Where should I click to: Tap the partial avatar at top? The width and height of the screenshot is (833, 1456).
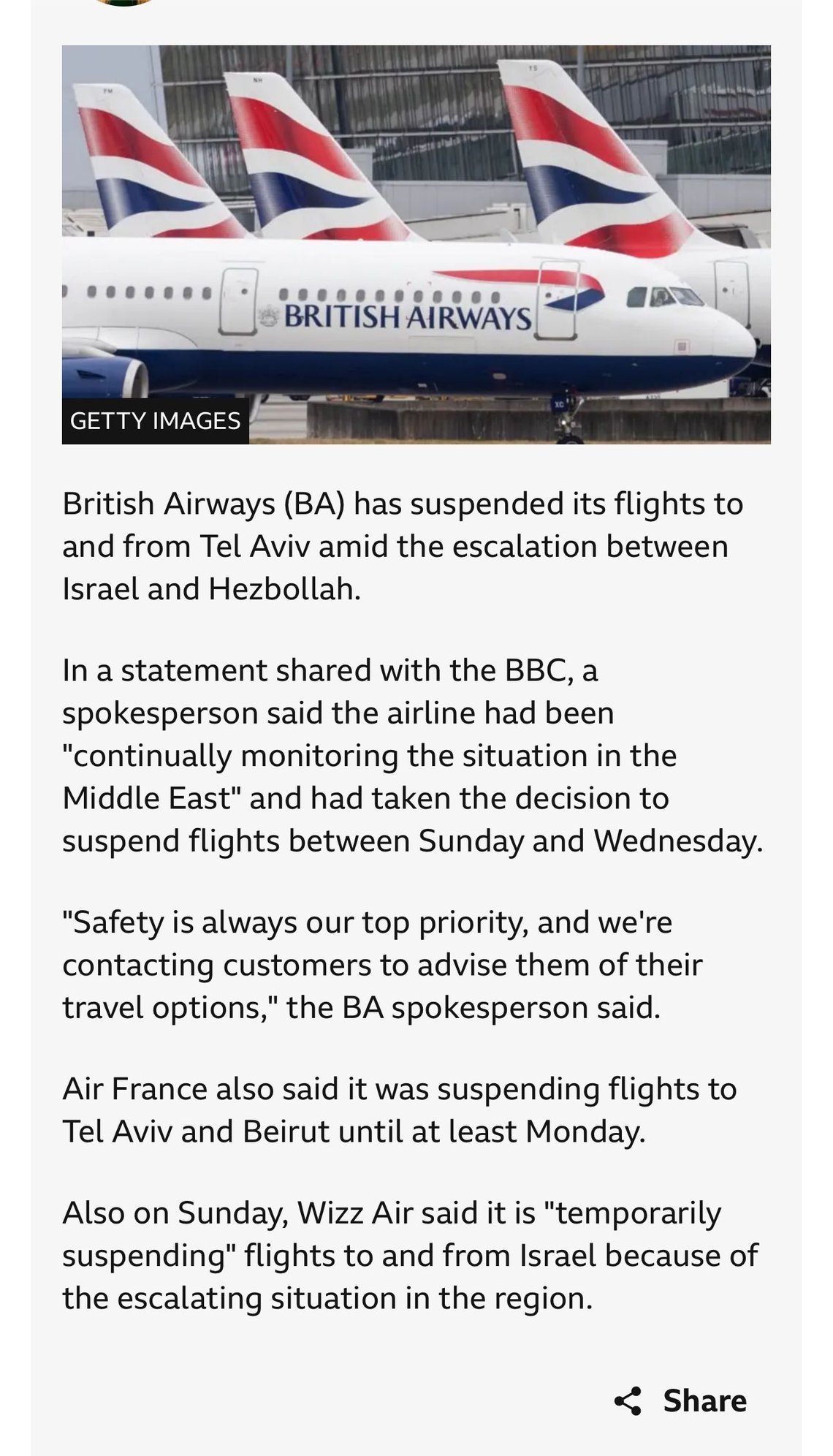coord(124,2)
